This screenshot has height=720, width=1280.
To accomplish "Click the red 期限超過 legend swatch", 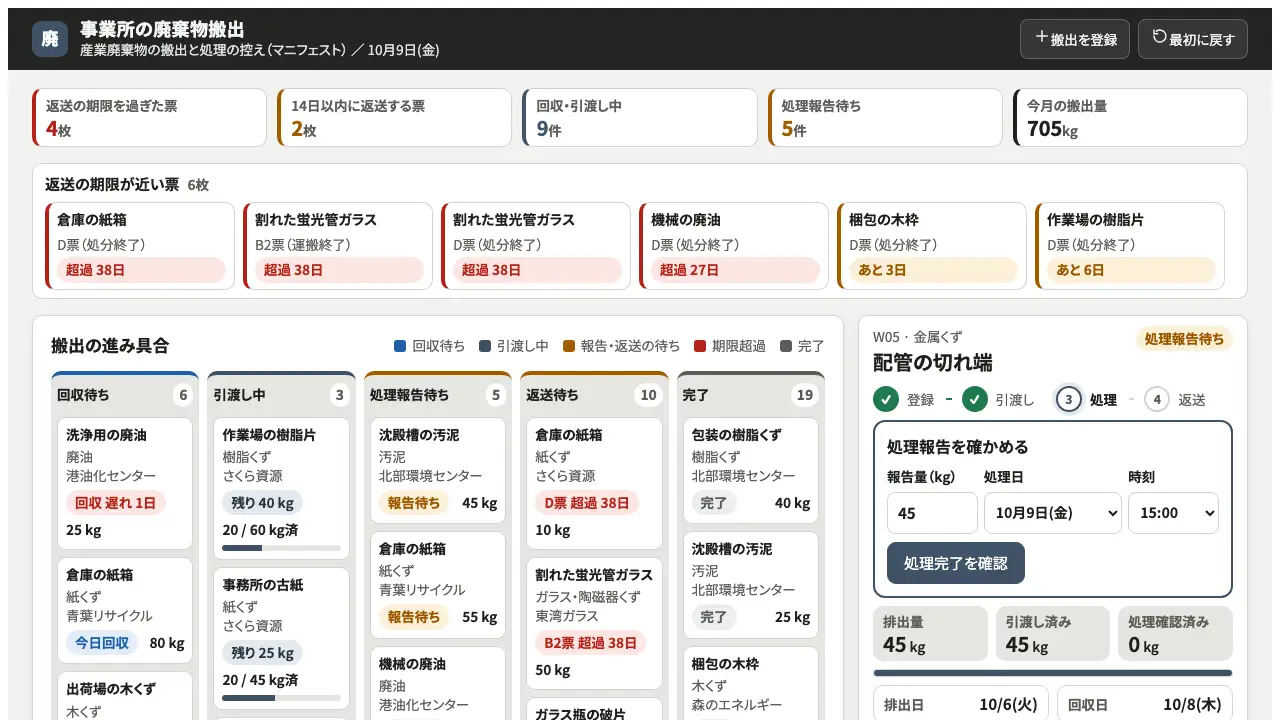I will [x=699, y=346].
